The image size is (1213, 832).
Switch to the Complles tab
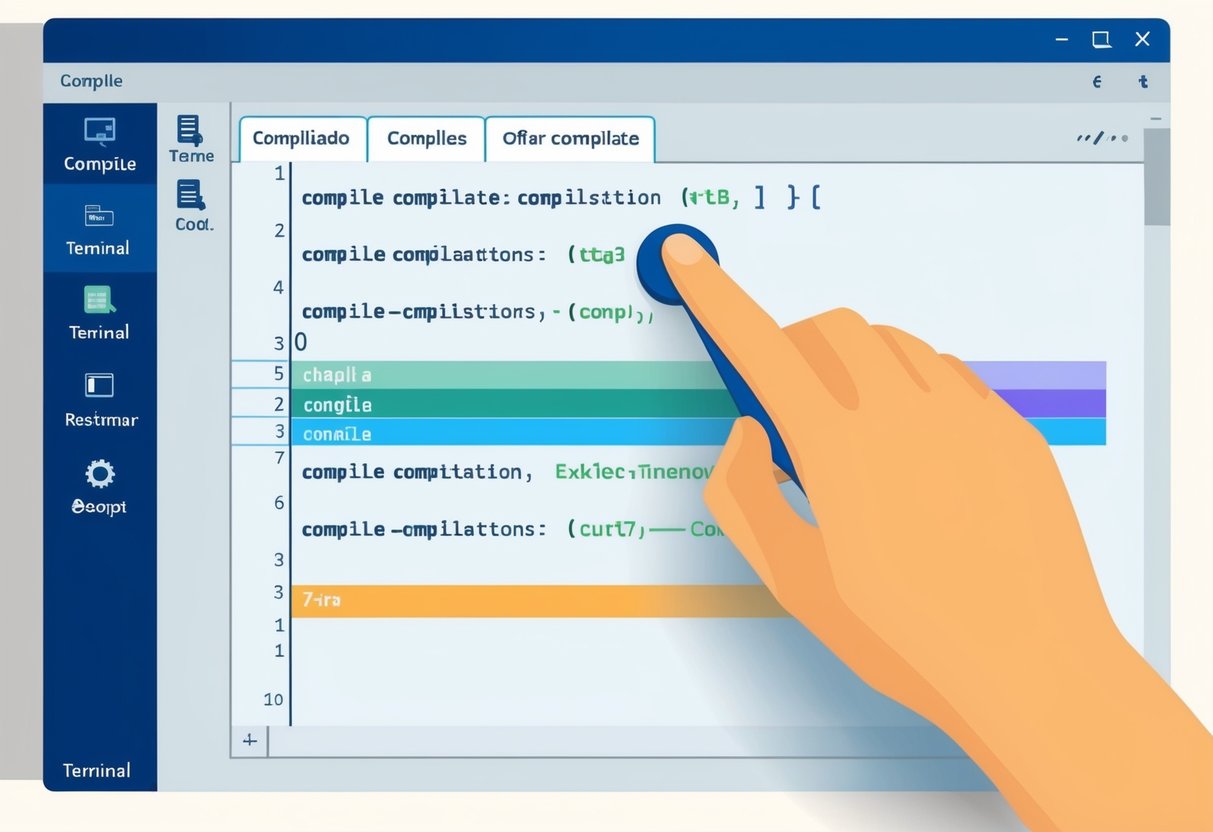tap(426, 139)
